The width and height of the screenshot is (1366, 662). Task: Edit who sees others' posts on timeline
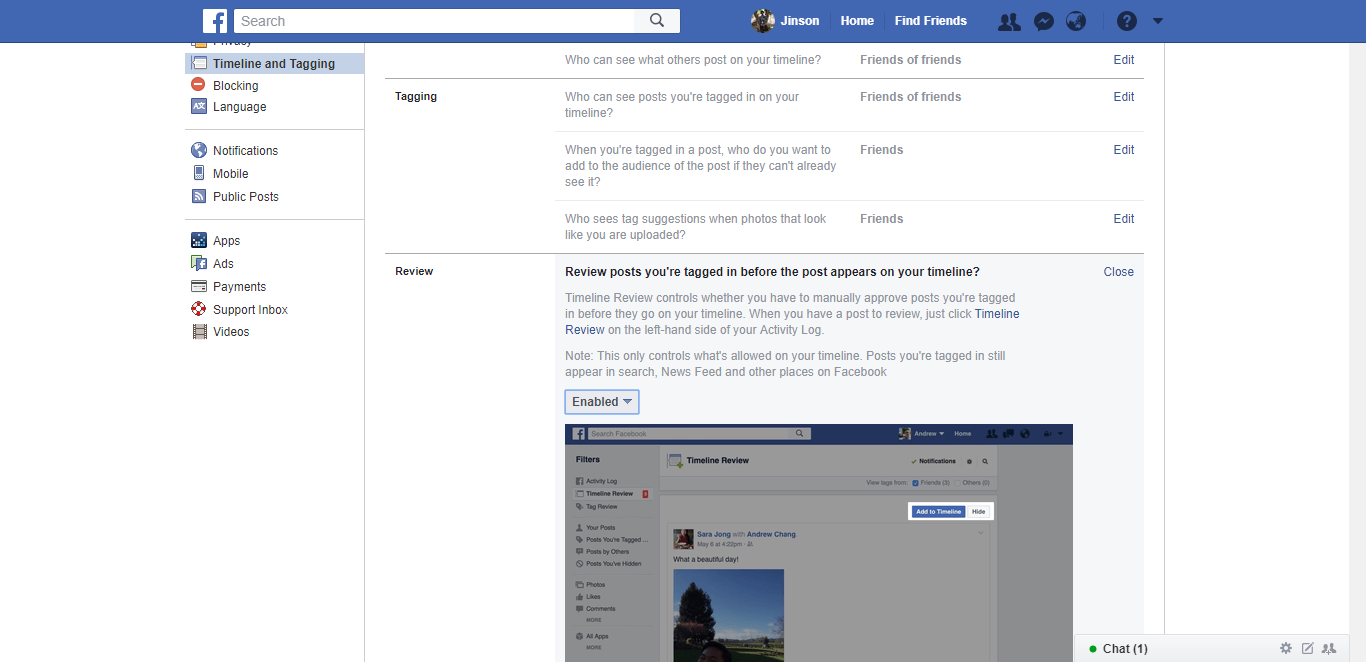tap(1124, 60)
